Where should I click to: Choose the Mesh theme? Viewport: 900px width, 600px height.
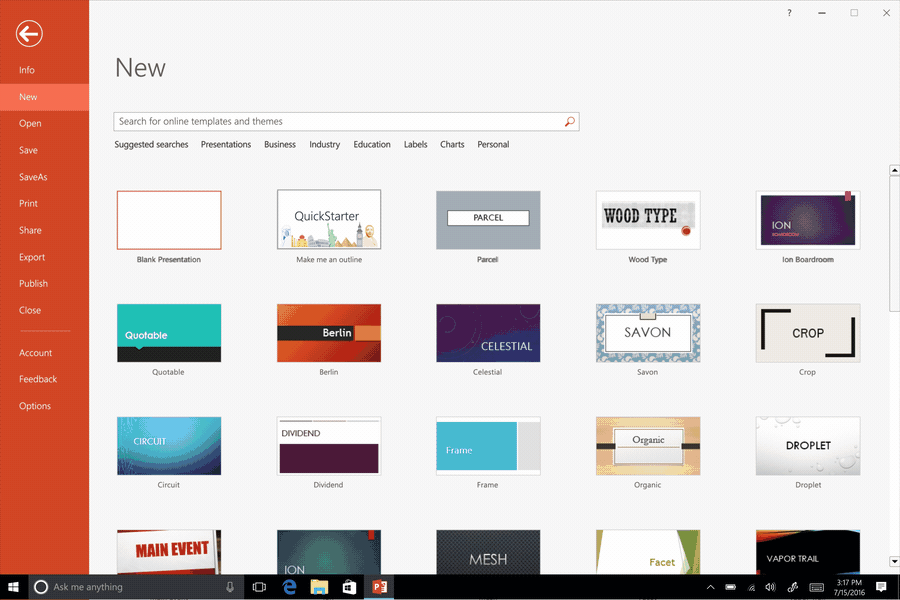(x=488, y=552)
